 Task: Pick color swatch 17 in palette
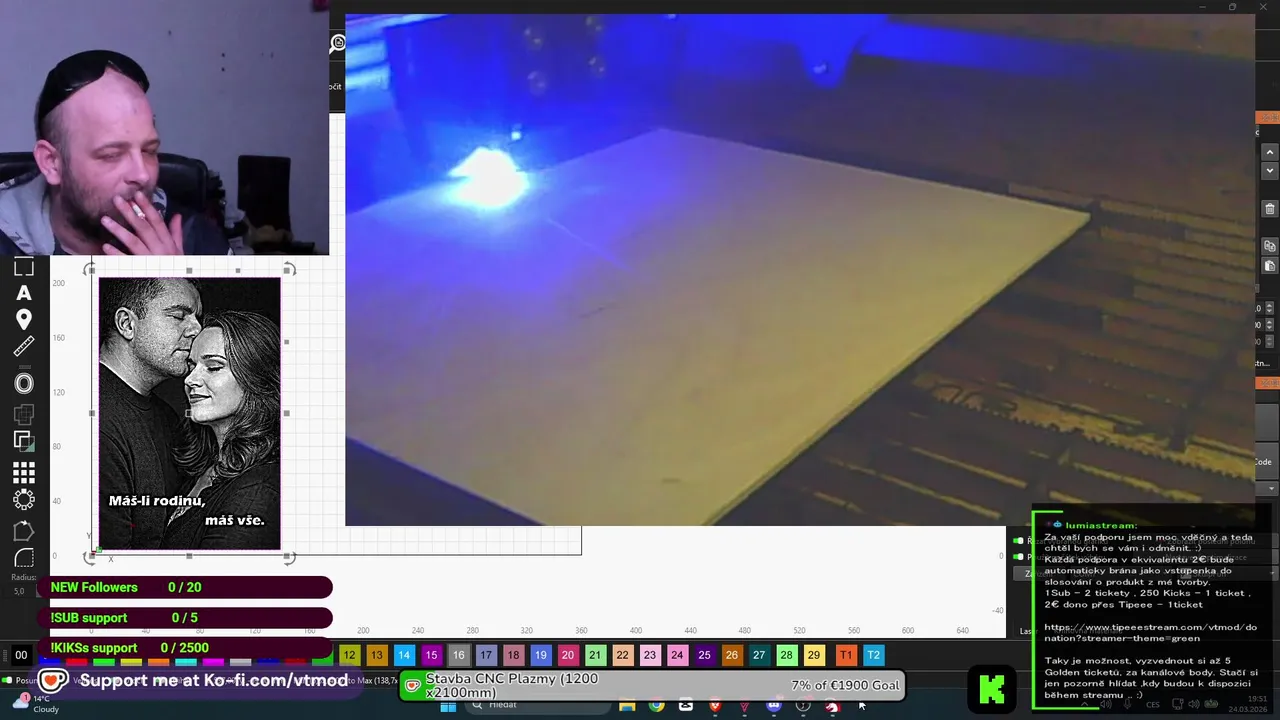click(x=486, y=655)
